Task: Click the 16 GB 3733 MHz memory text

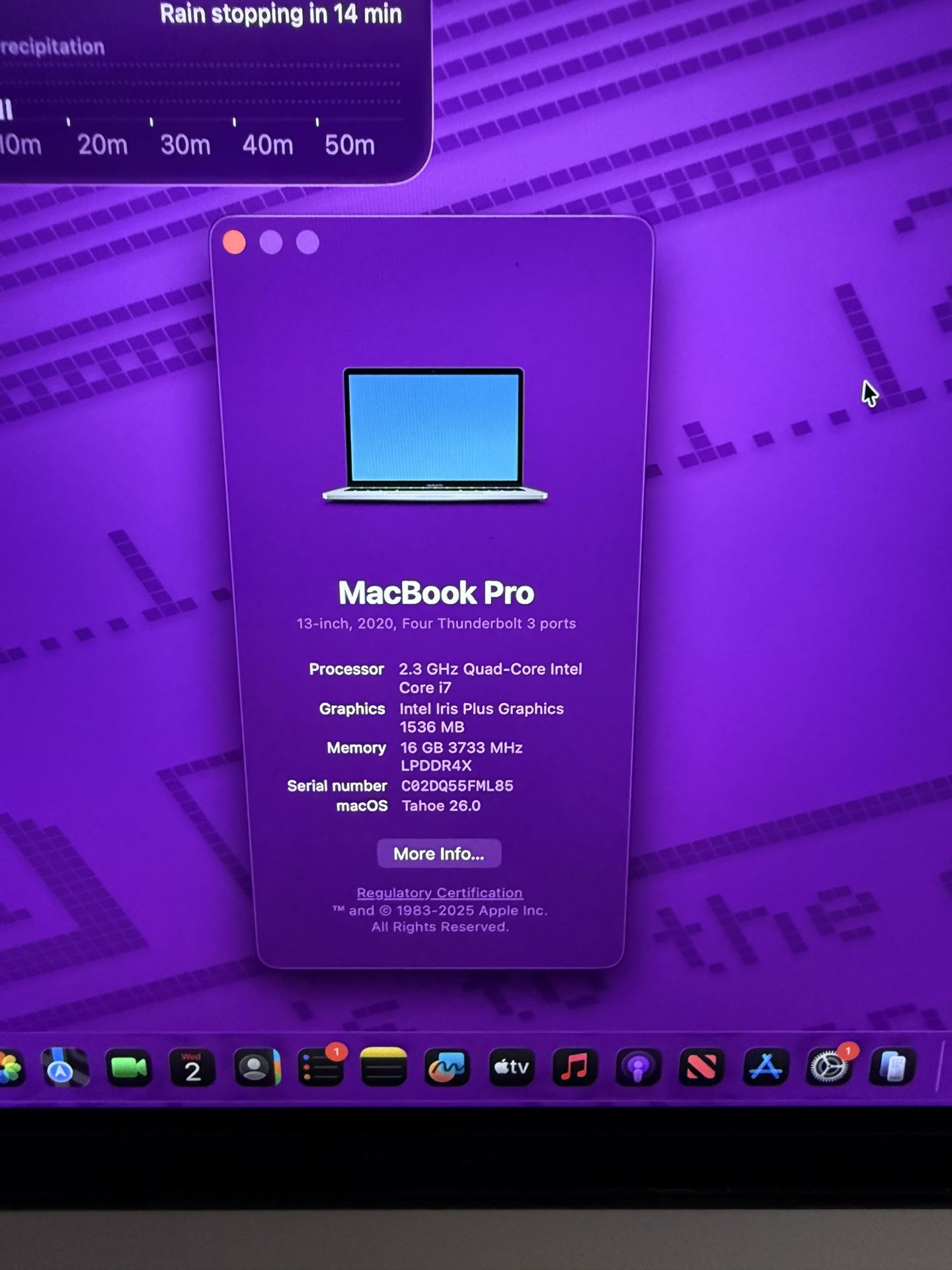Action: tap(461, 756)
